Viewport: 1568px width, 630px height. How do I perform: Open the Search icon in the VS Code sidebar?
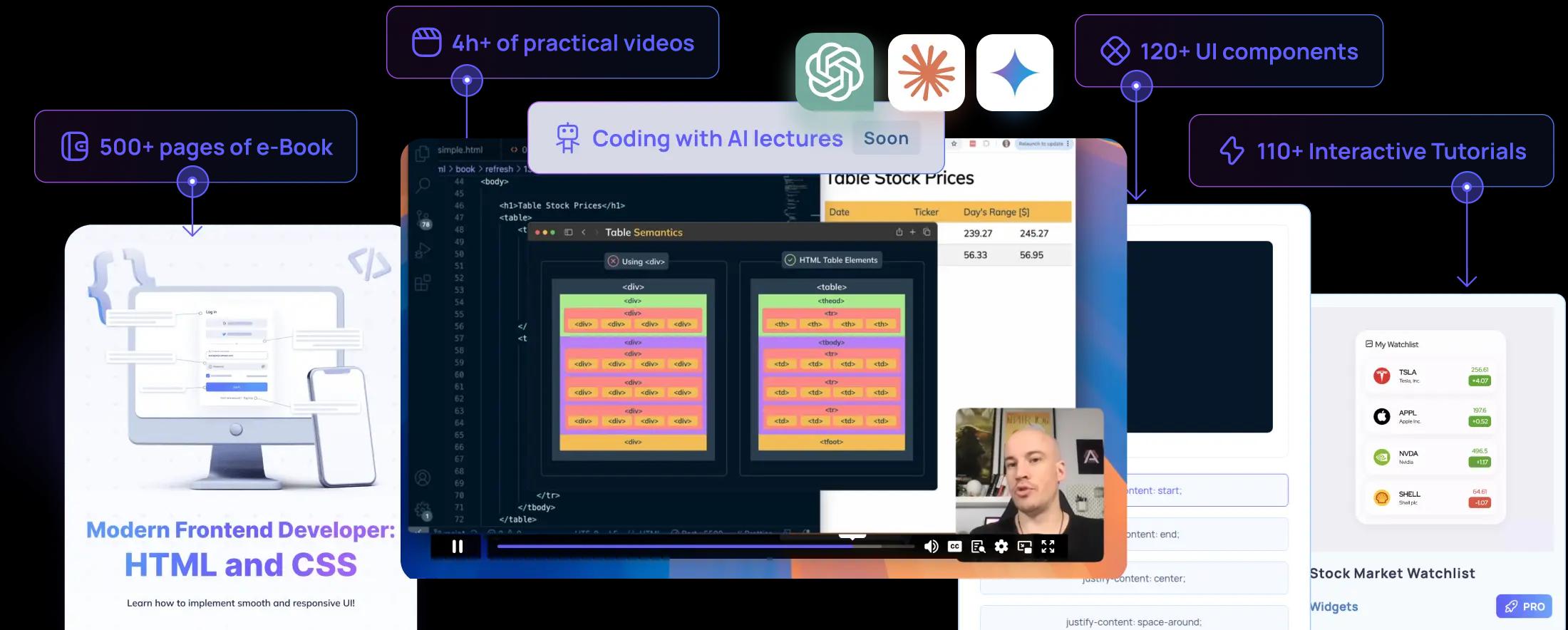pos(423,186)
